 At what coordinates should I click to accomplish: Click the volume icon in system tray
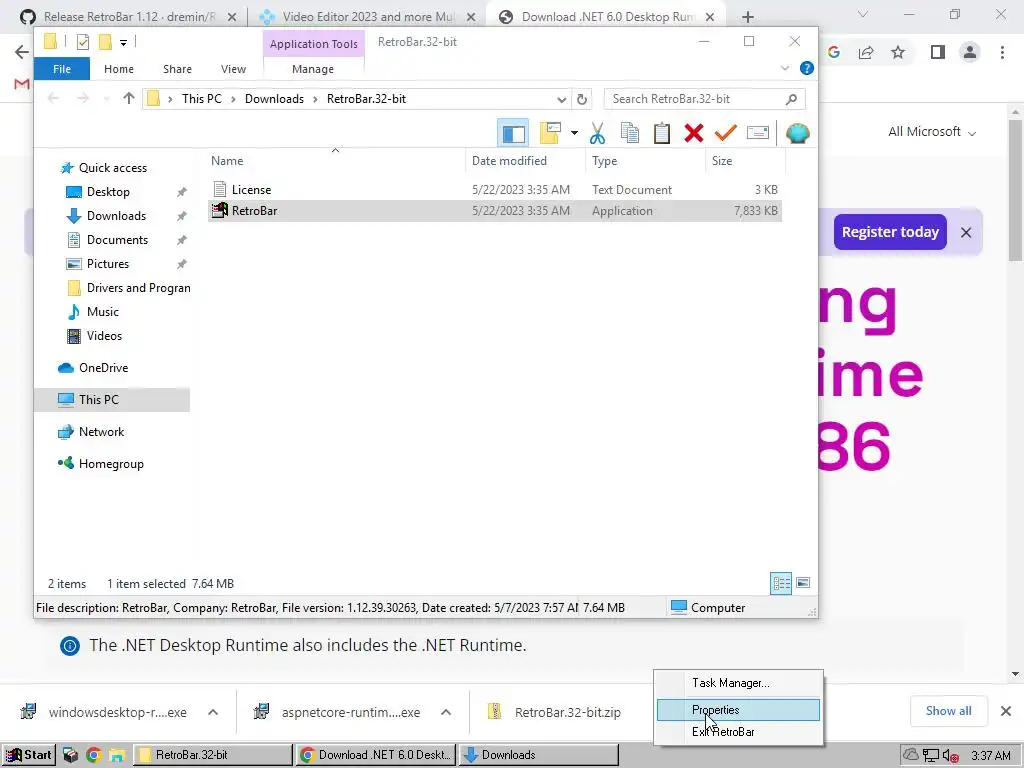[x=951, y=756]
